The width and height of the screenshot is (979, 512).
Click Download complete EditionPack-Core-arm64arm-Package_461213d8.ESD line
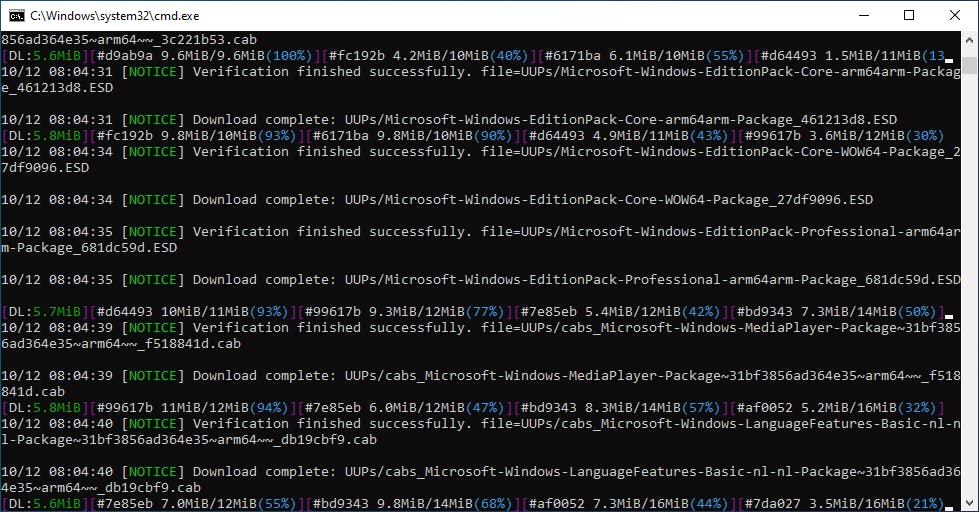(x=449, y=119)
